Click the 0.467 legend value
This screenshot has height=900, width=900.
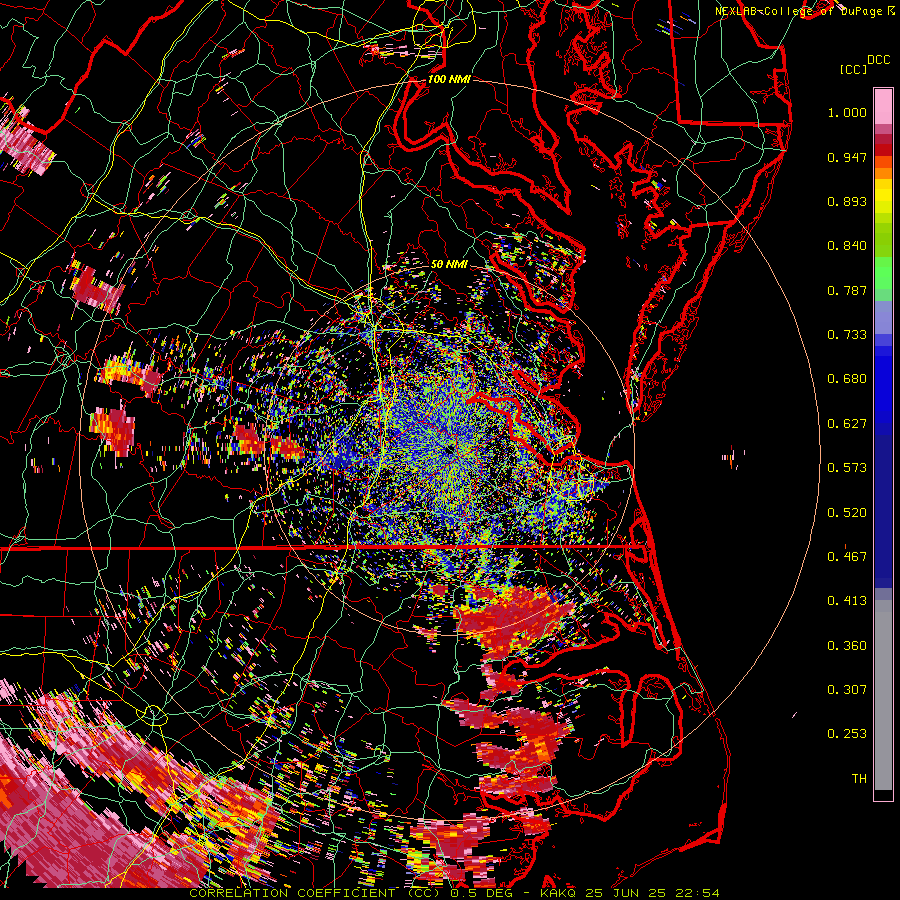[x=847, y=557]
